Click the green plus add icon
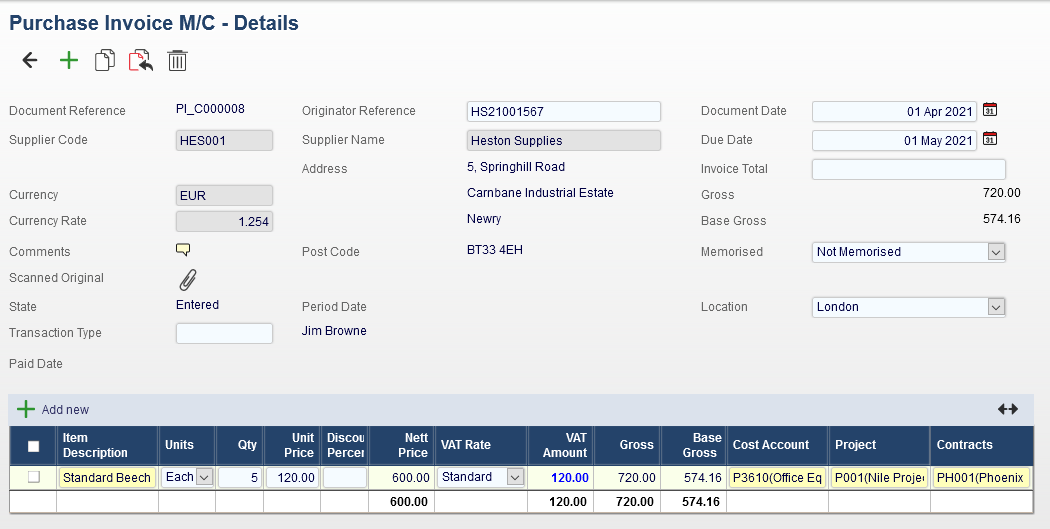The height and width of the screenshot is (529, 1050). click(x=68, y=61)
